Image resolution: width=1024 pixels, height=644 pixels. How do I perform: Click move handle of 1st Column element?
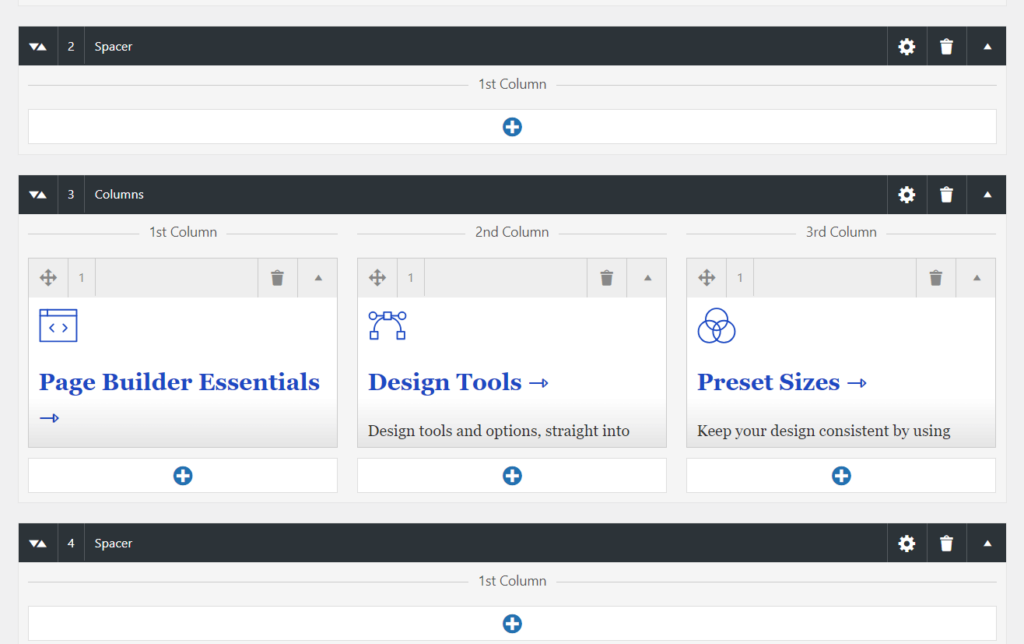[48, 278]
